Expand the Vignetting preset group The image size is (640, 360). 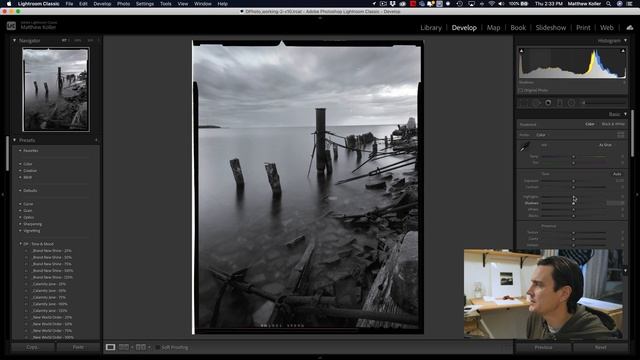(20, 231)
